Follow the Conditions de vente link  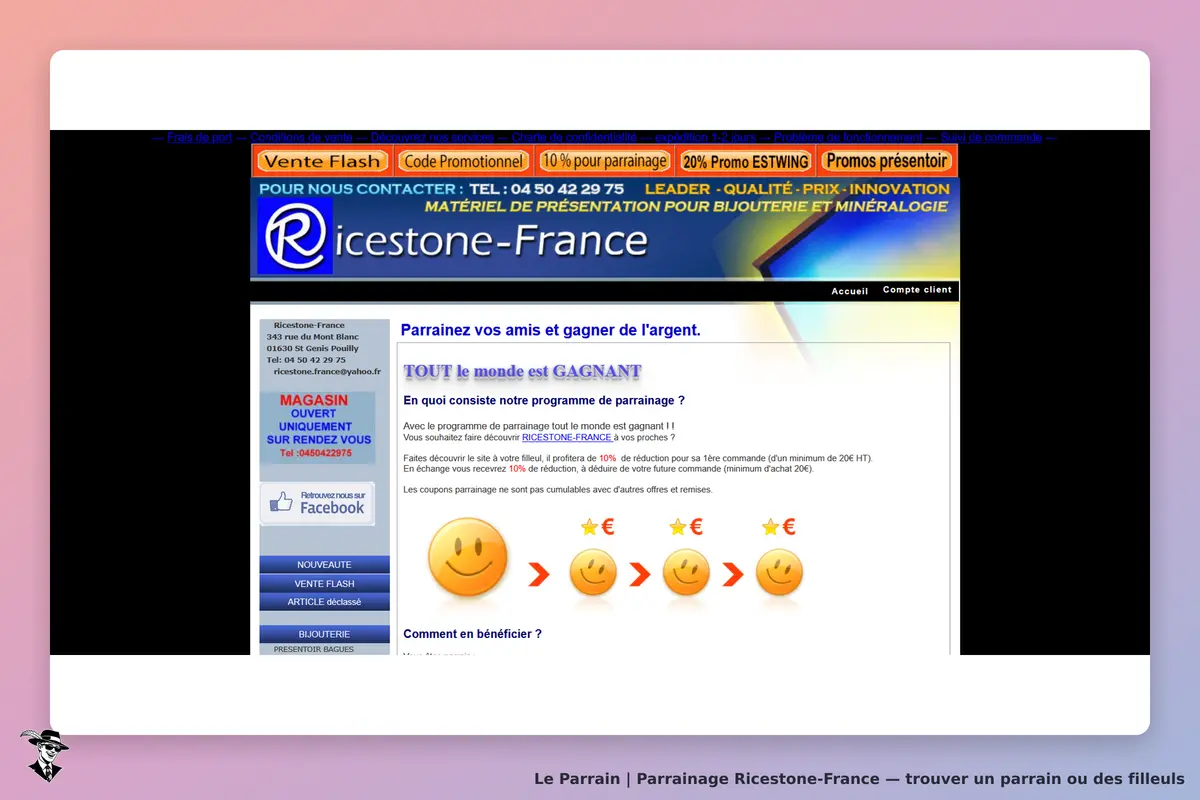[x=301, y=138]
